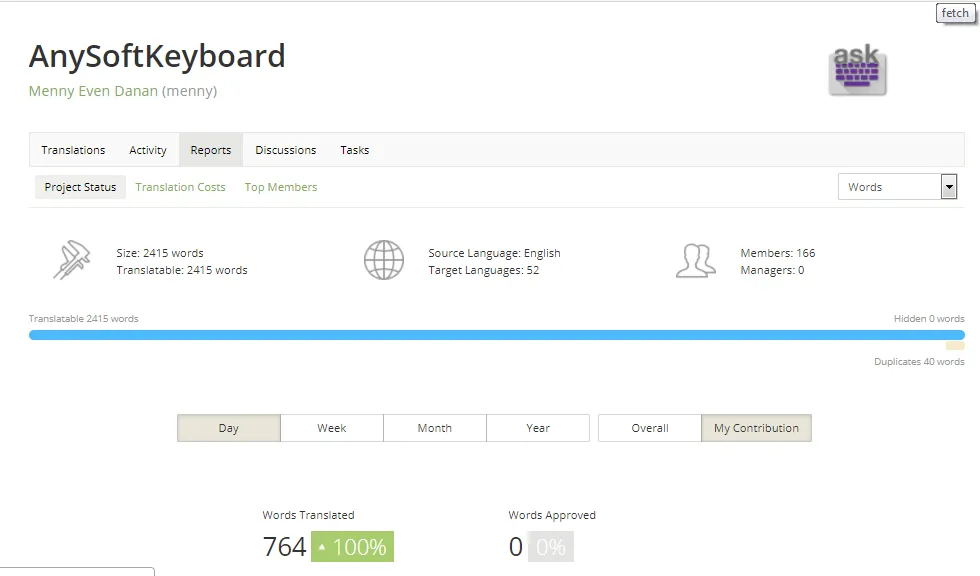Switch period to Week
Image resolution: width=980 pixels, height=576 pixels.
point(332,428)
